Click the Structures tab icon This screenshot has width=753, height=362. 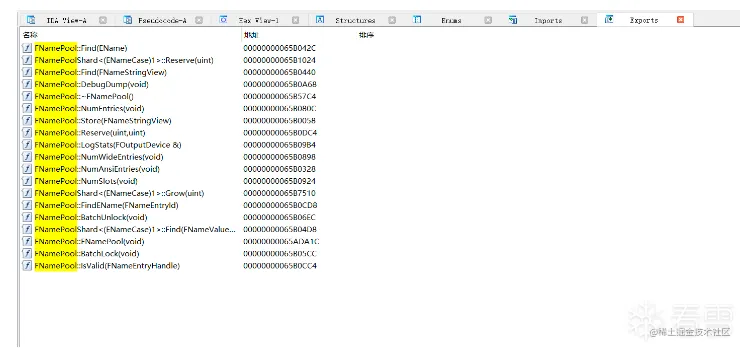(320, 20)
